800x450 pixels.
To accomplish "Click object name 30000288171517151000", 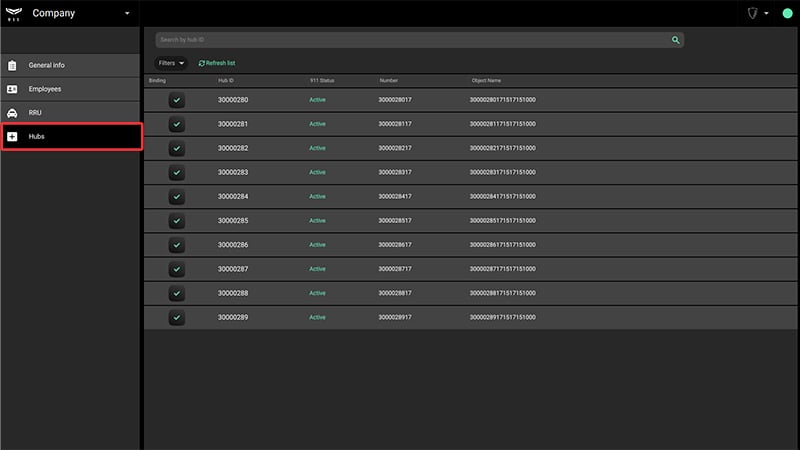I will click(503, 293).
